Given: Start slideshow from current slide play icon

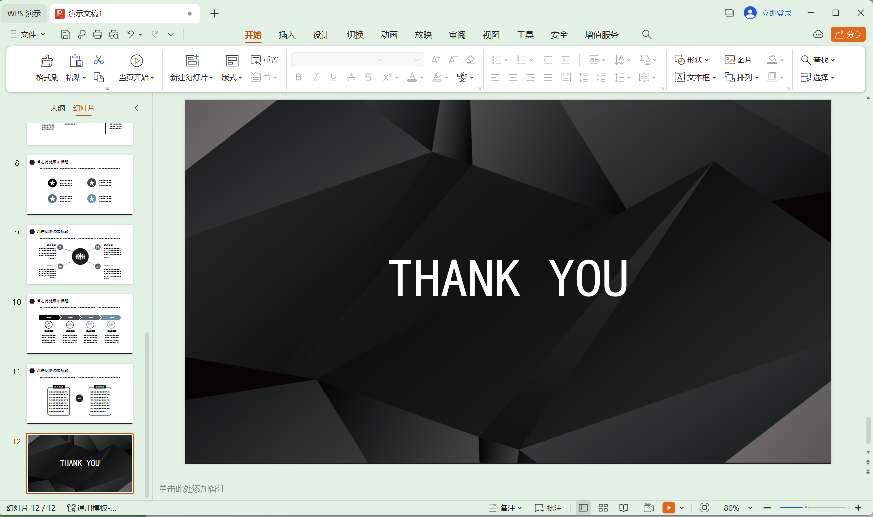Looking at the screenshot, I should point(136,60).
